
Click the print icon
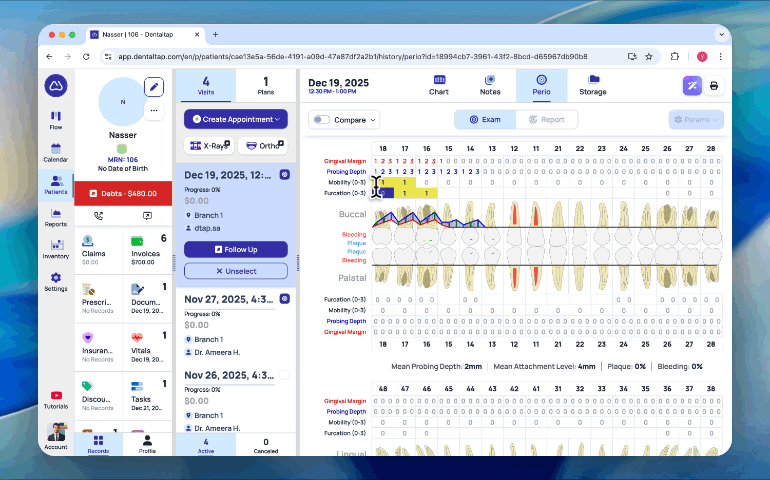tap(714, 86)
